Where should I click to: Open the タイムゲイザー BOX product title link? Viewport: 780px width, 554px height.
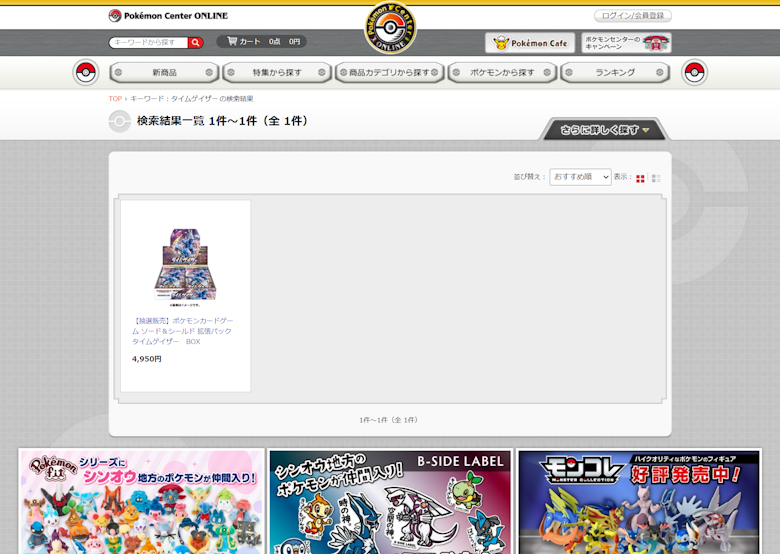click(x=183, y=331)
